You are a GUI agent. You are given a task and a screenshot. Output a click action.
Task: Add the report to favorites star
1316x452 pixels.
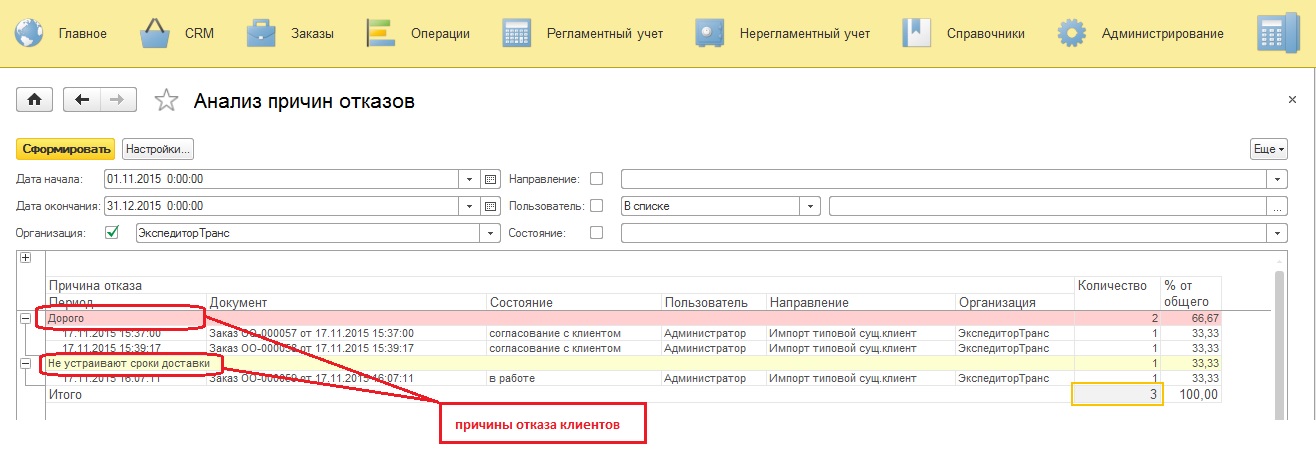pos(166,100)
